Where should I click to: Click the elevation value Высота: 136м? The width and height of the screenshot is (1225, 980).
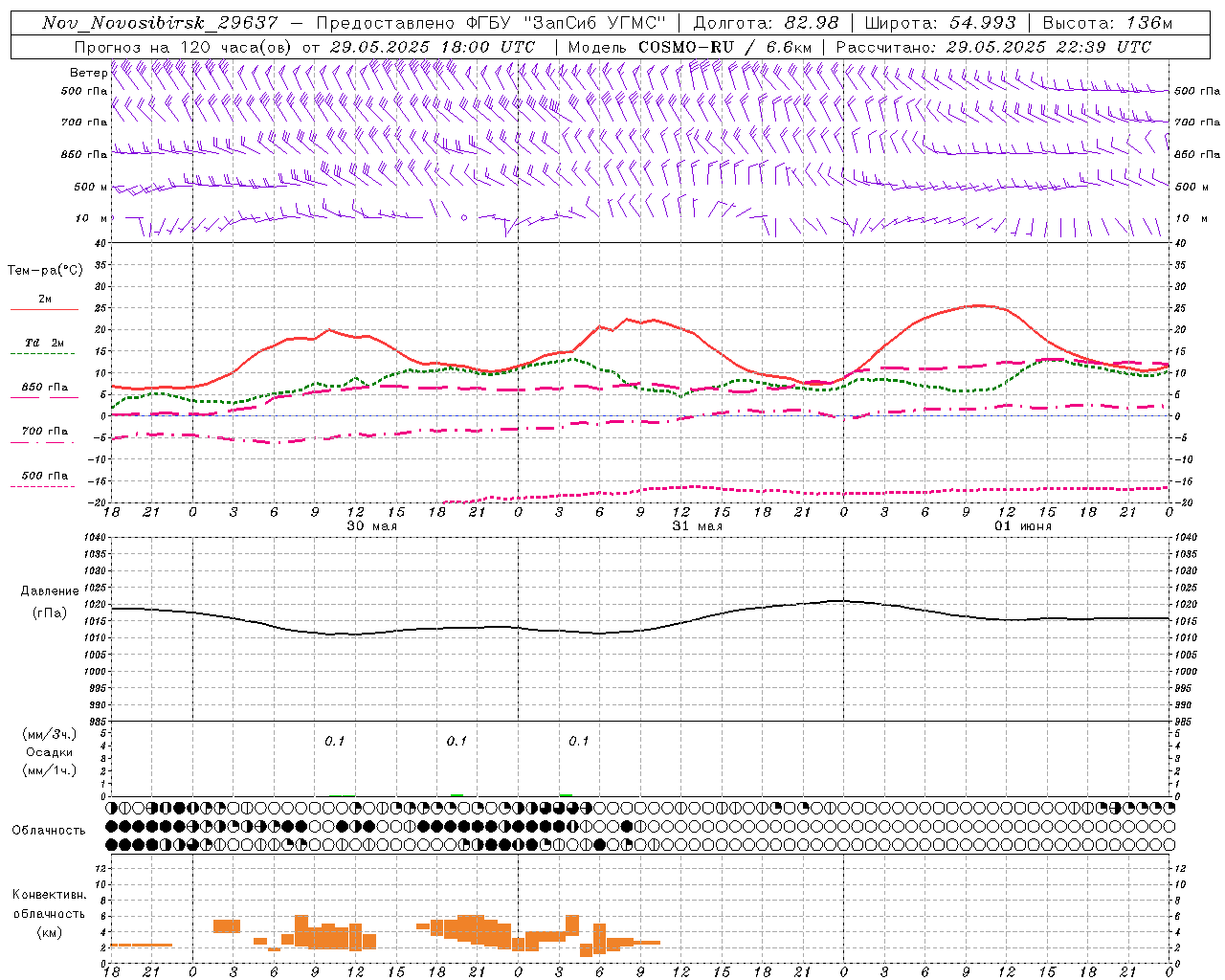coord(1107,23)
